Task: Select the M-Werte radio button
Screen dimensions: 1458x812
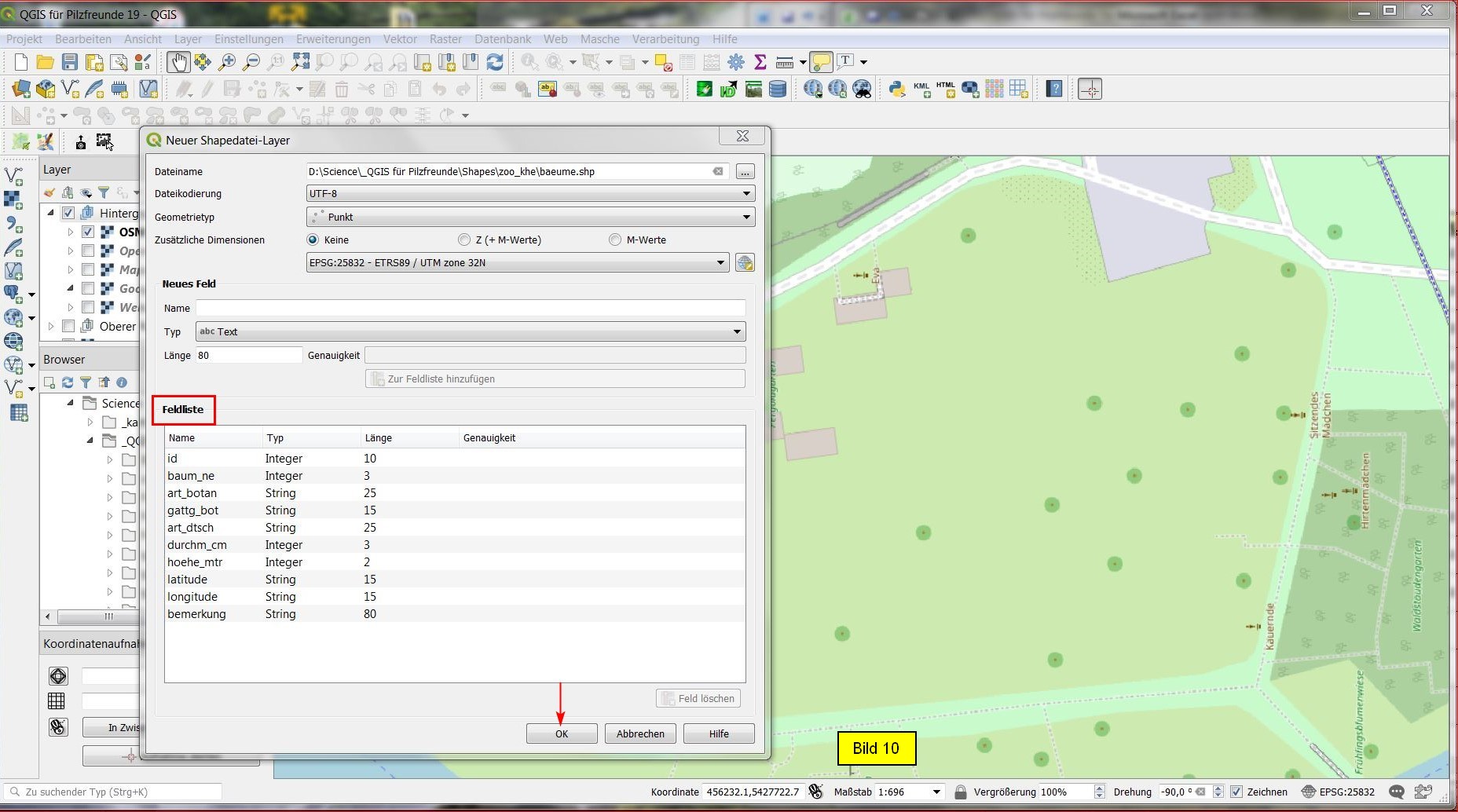Action: (x=615, y=240)
